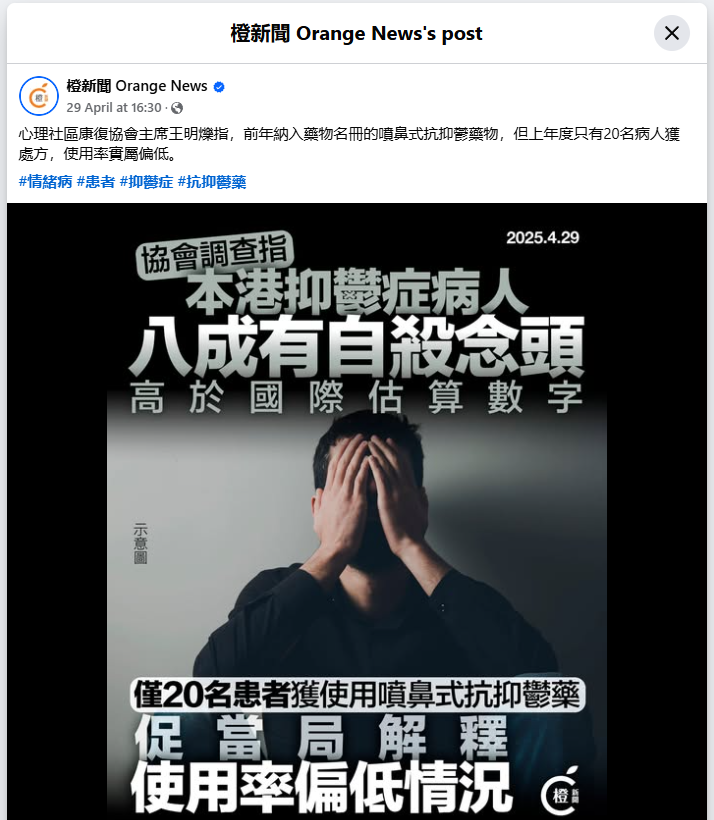Click the dialog title Orange News's post
The width and height of the screenshot is (714, 820).
point(356,33)
